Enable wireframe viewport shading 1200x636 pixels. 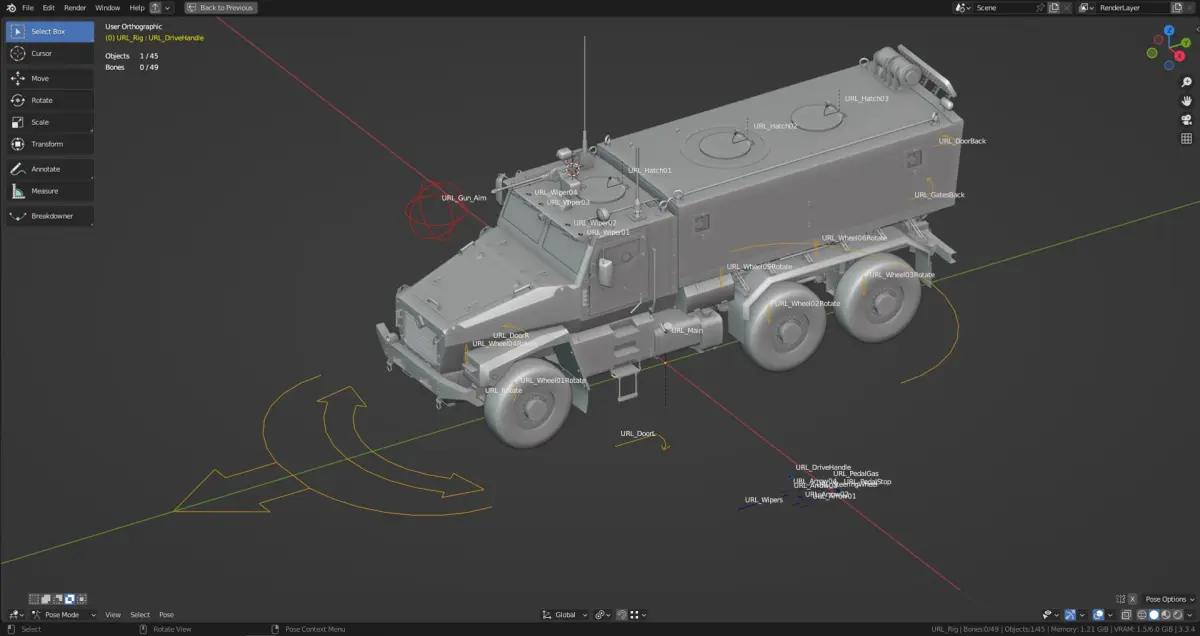coord(1142,614)
